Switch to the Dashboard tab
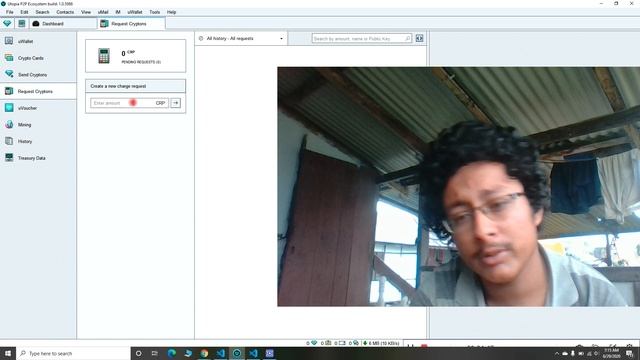This screenshot has height=360, width=640. pyautogui.click(x=63, y=24)
